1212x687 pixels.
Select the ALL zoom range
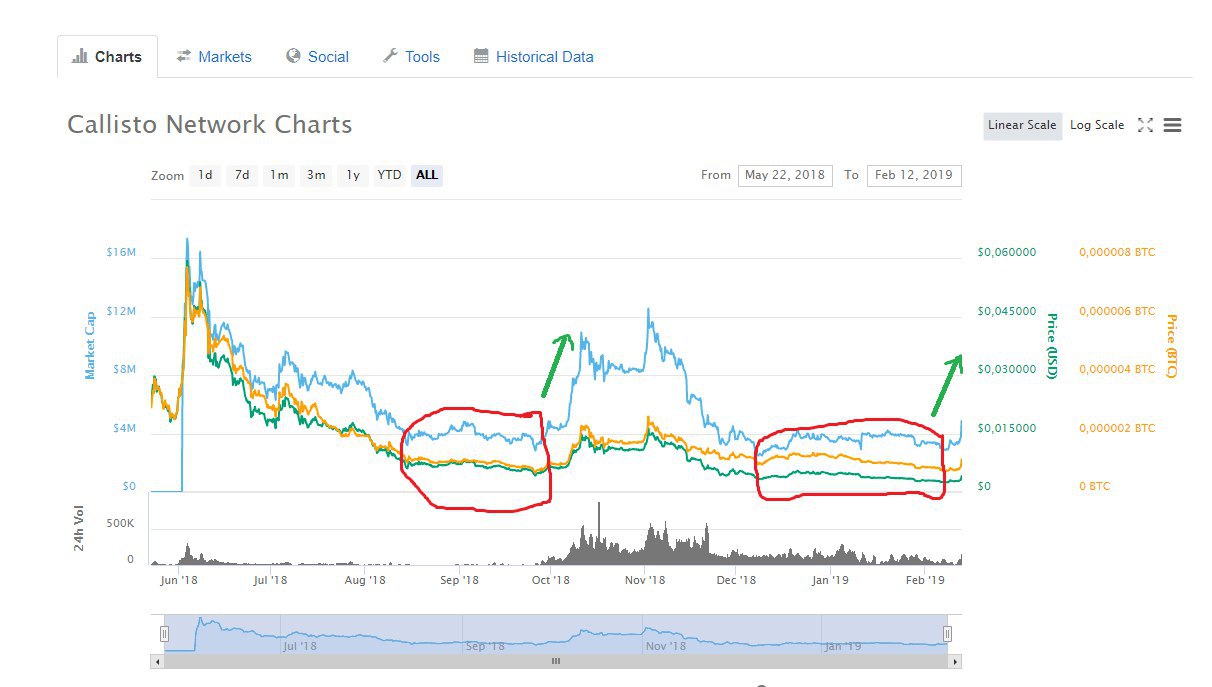pyautogui.click(x=427, y=175)
